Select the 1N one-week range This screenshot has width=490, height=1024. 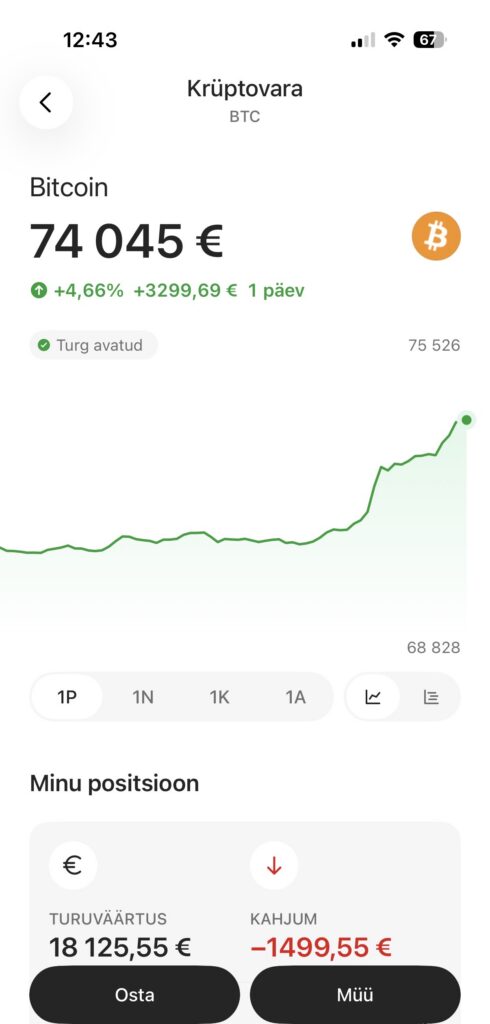pos(143,697)
